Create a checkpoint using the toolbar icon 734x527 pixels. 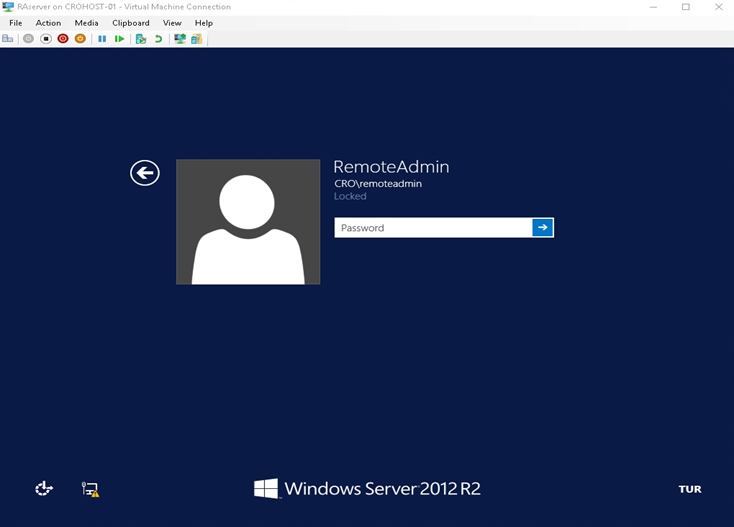click(141, 39)
